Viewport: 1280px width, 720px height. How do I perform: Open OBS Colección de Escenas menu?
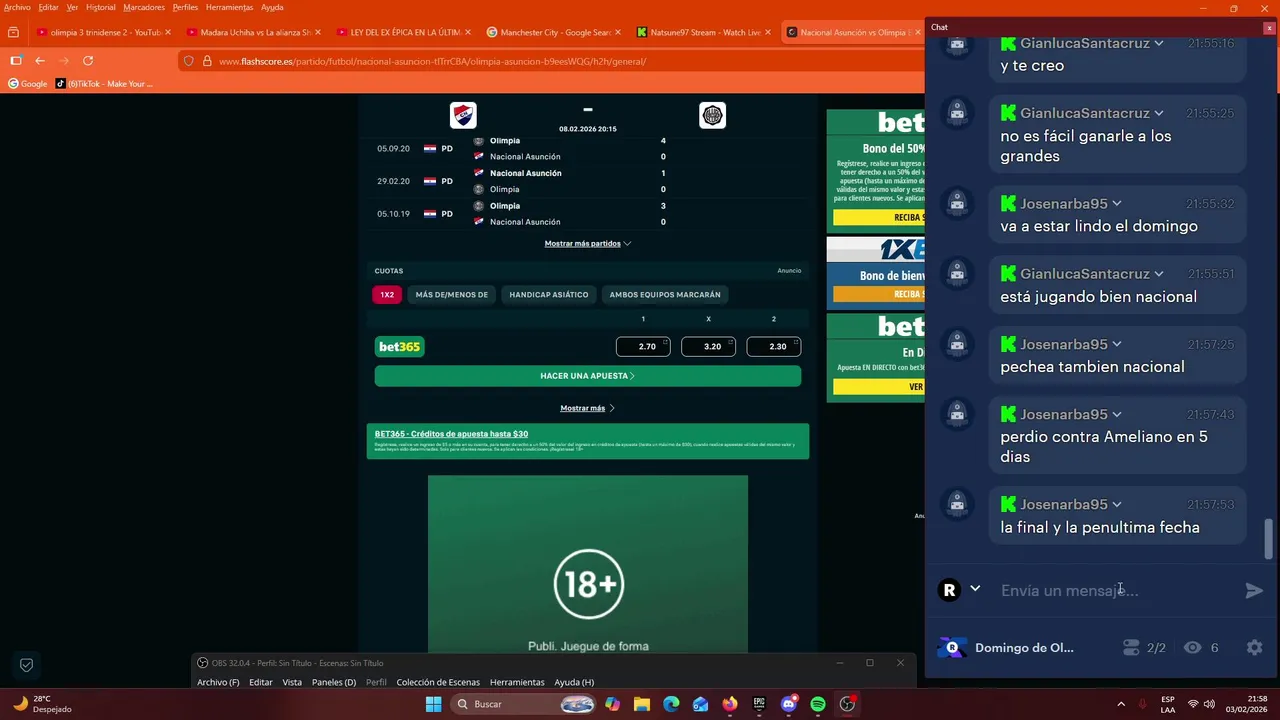point(438,682)
